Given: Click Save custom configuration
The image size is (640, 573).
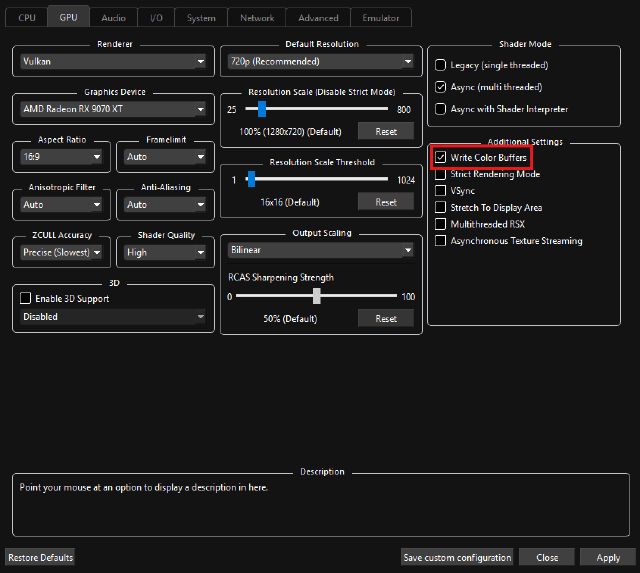Looking at the screenshot, I should click(457, 557).
